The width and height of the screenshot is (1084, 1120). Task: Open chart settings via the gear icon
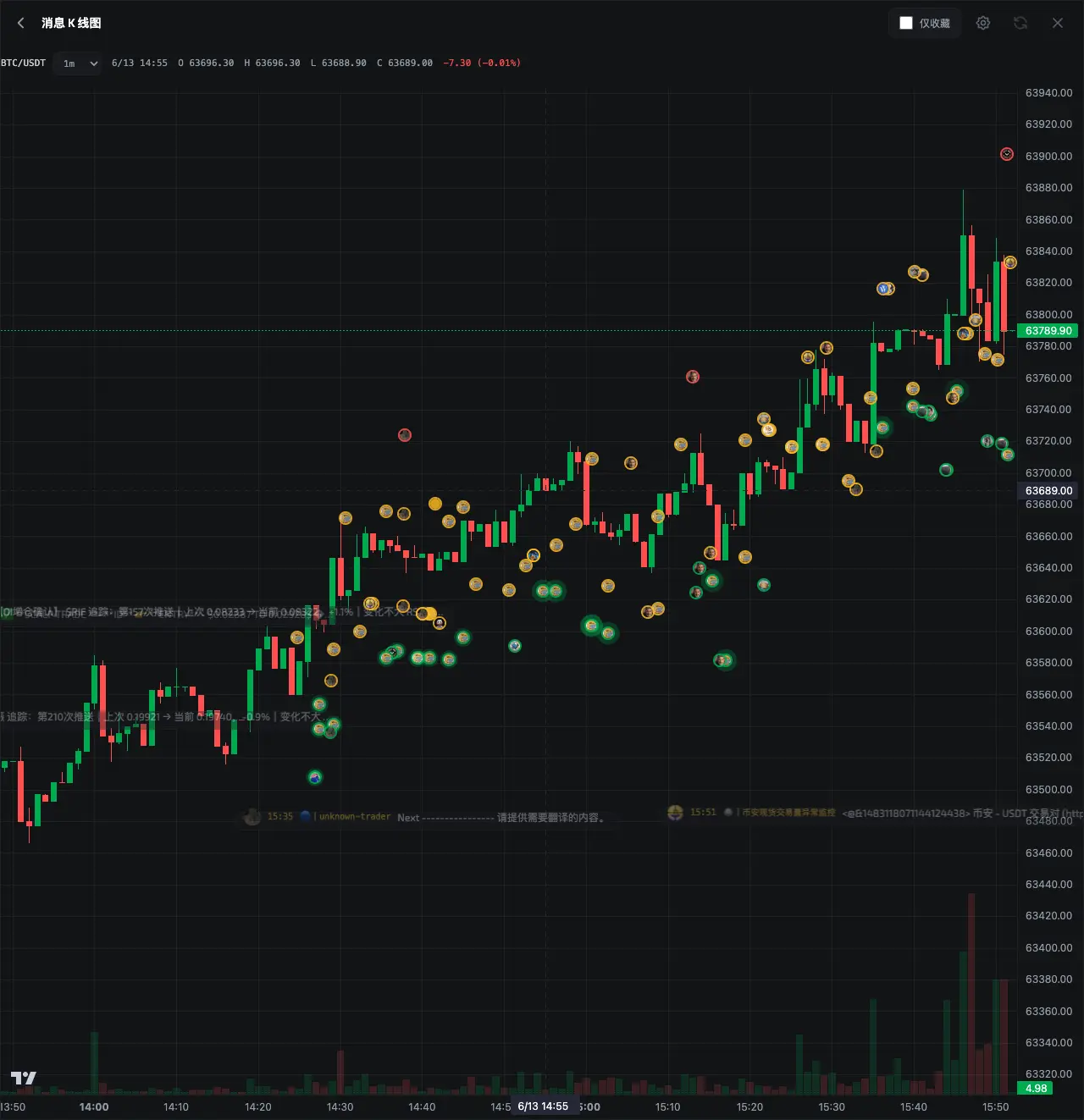coord(983,23)
